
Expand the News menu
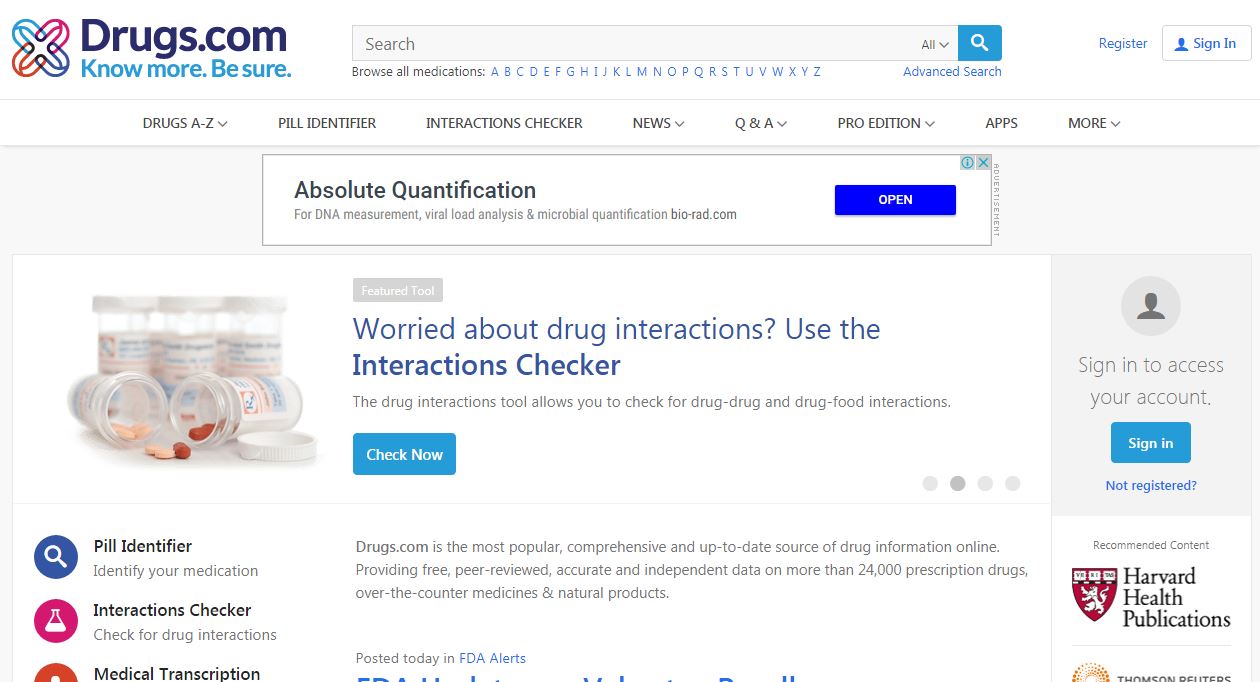(658, 123)
